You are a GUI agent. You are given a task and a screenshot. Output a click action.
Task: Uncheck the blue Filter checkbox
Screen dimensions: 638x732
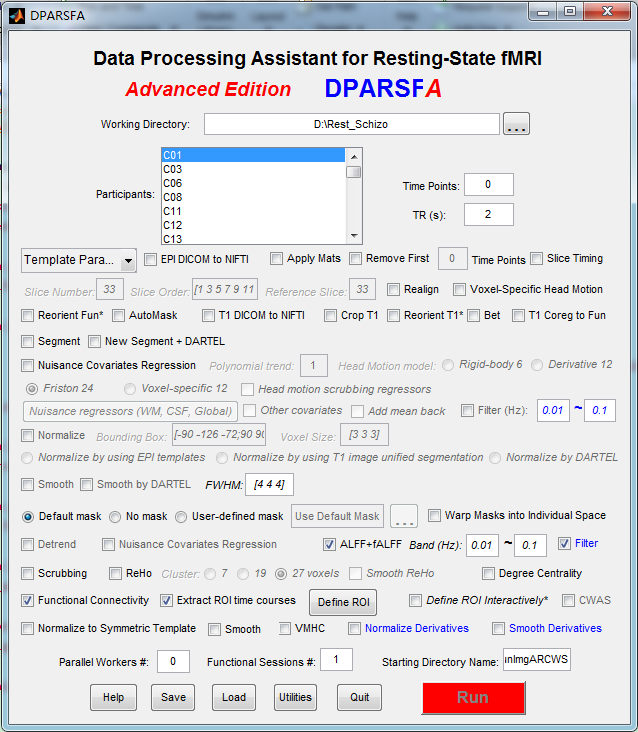tap(564, 543)
